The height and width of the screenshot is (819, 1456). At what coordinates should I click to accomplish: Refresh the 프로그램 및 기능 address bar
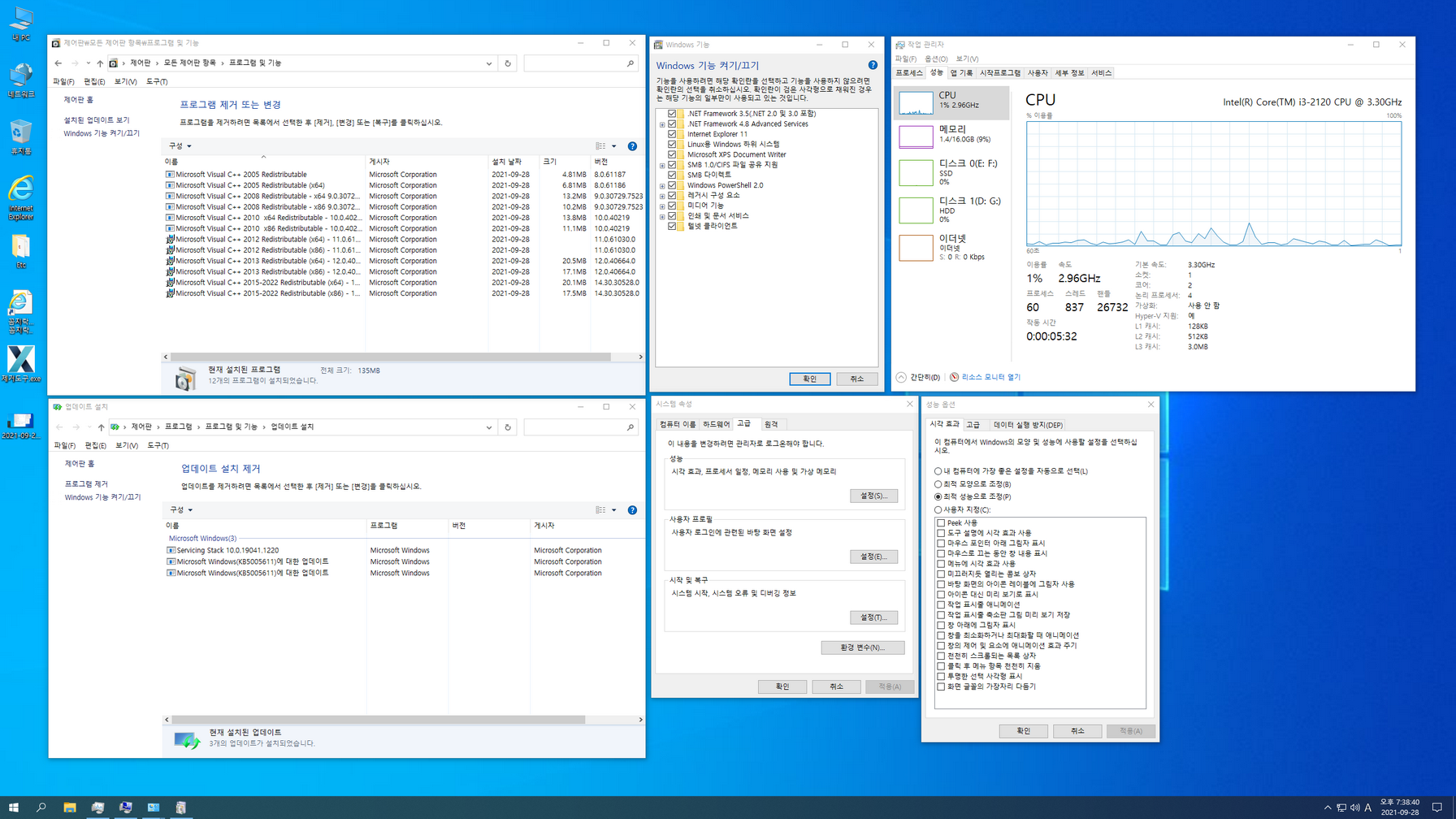508,63
